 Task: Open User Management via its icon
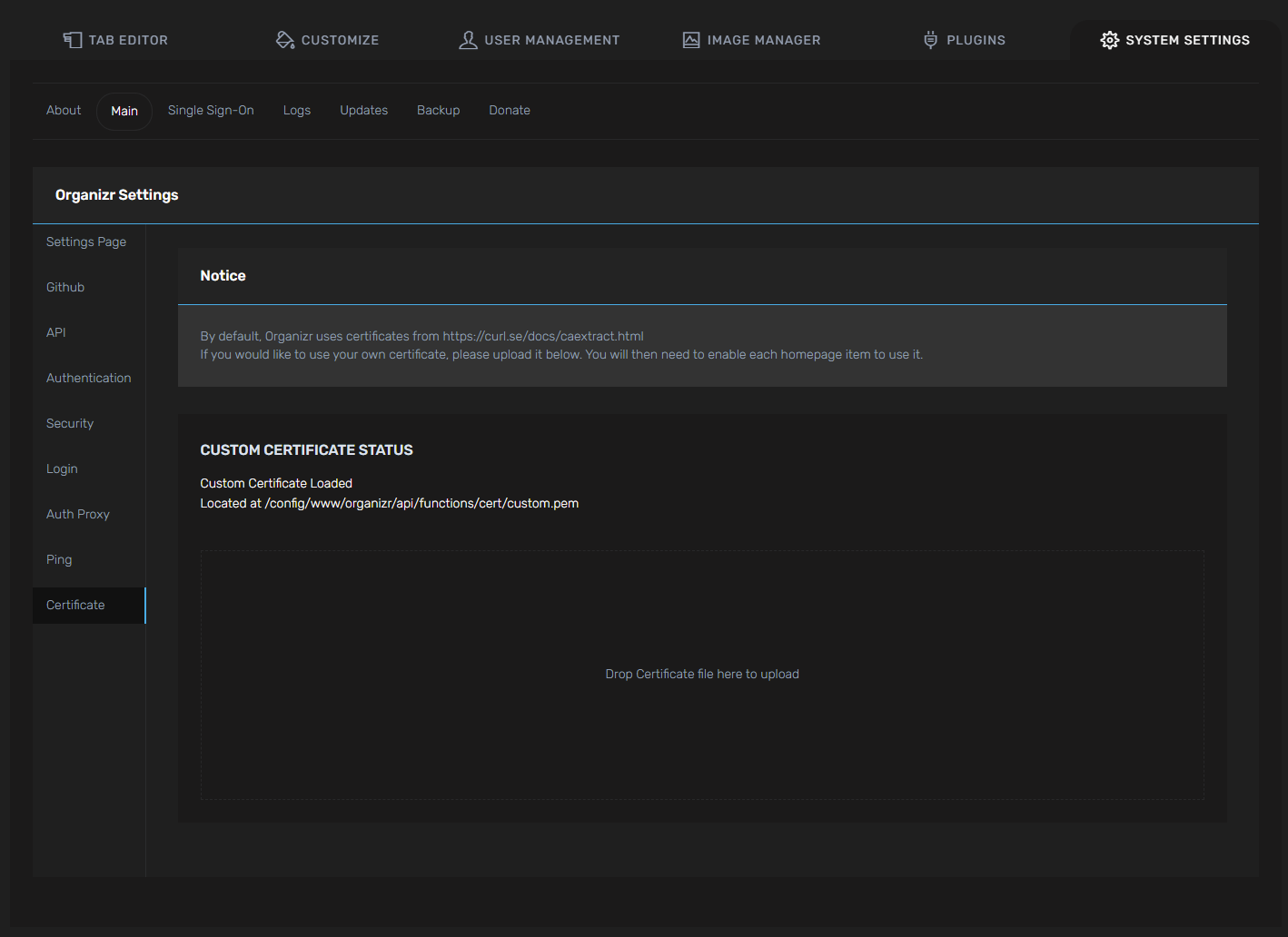pos(469,39)
